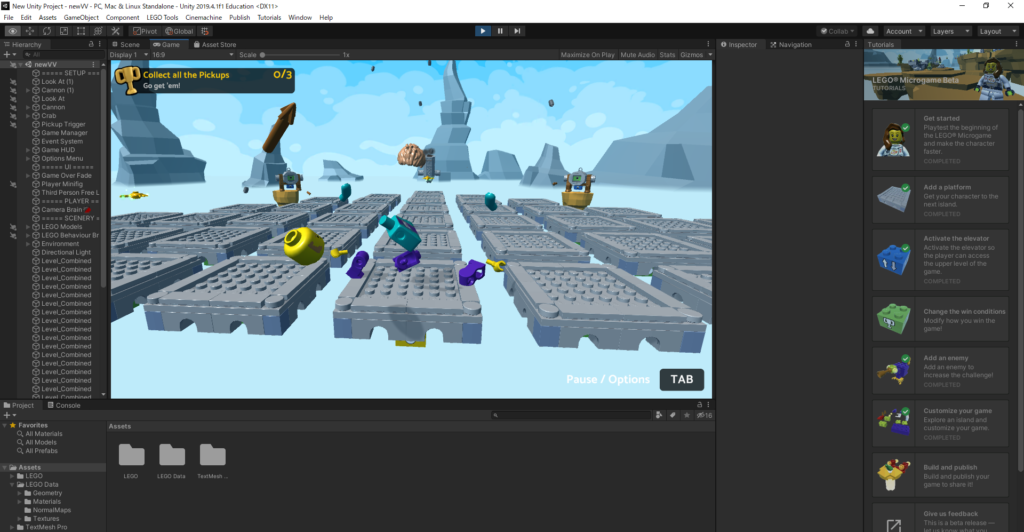Start play mode with the Play button
The image size is (1024, 532).
483,31
